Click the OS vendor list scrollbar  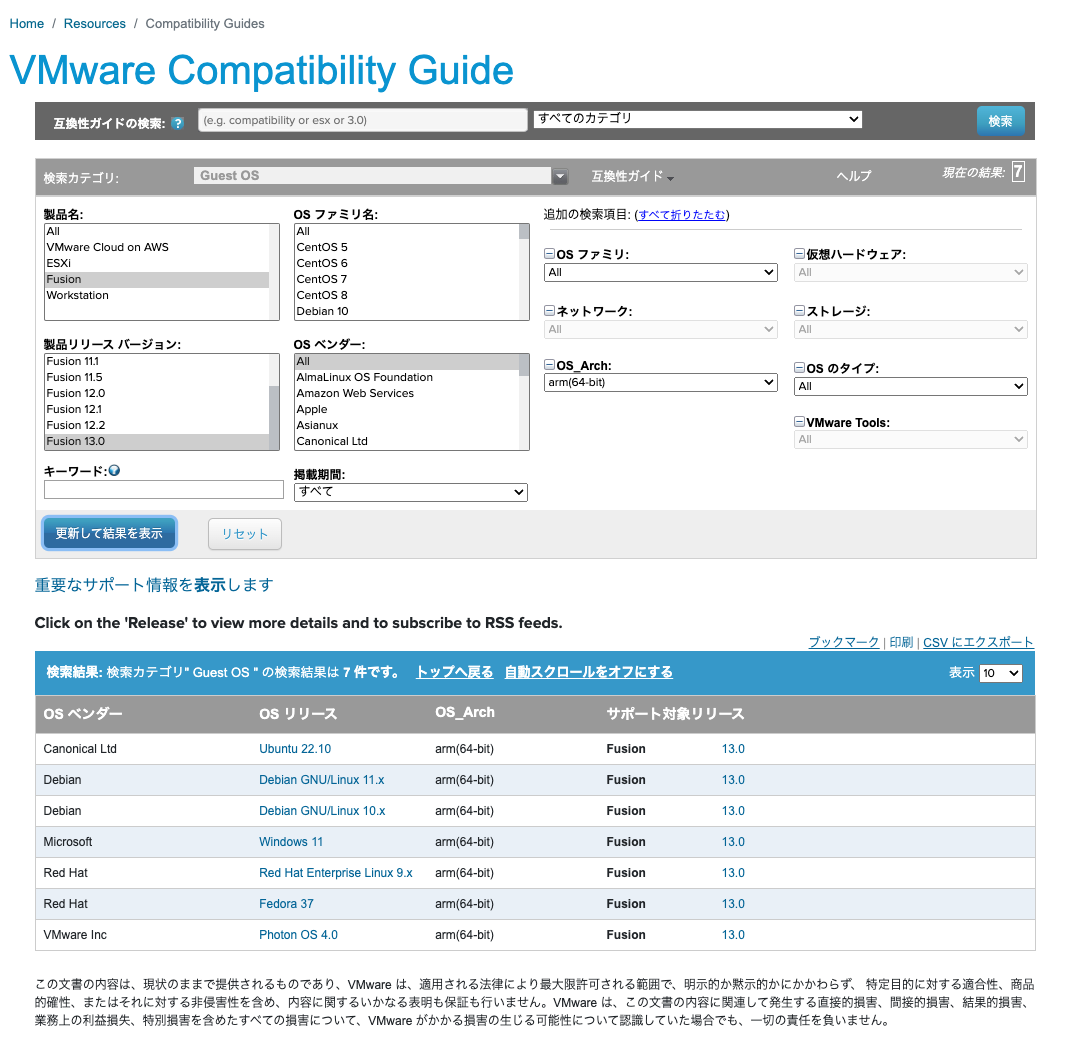[x=524, y=402]
